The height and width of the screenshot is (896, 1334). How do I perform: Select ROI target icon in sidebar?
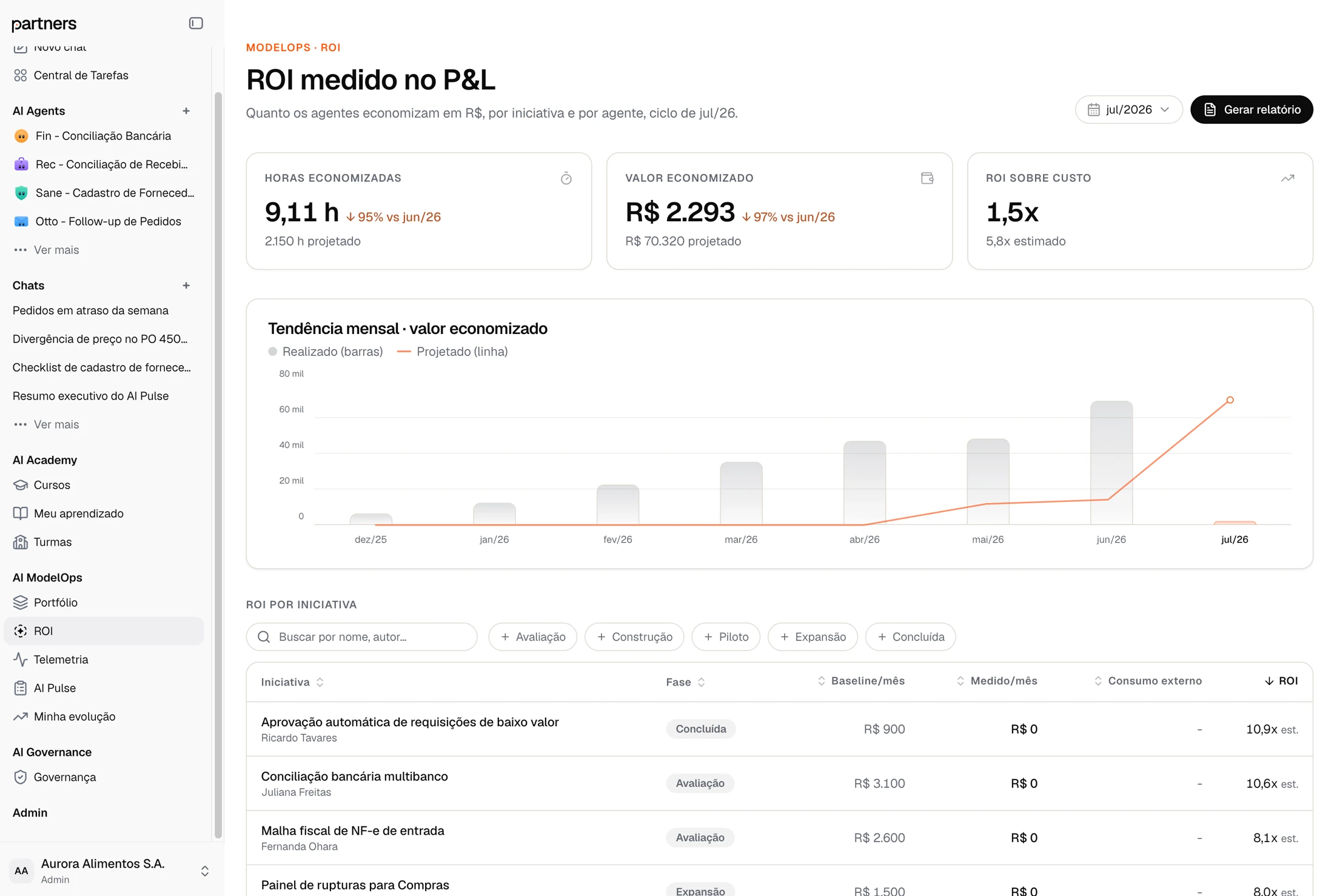pyautogui.click(x=21, y=631)
